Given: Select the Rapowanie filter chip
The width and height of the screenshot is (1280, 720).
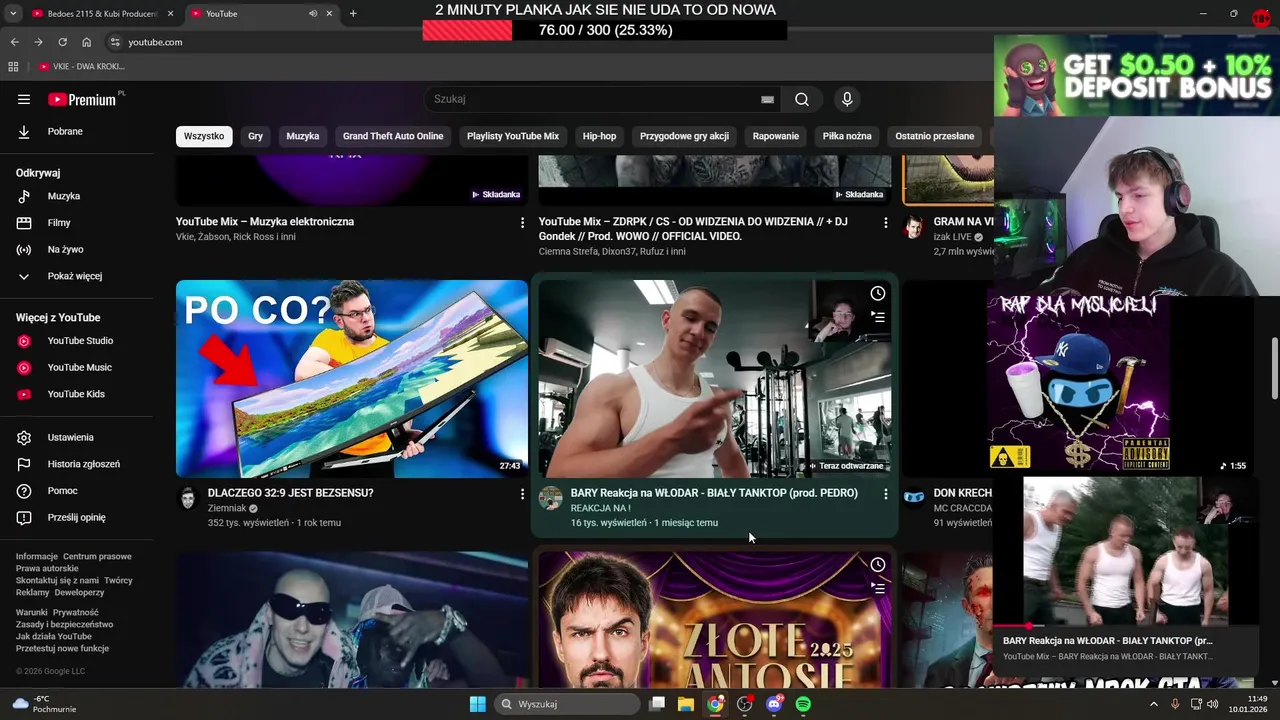Looking at the screenshot, I should (x=776, y=136).
